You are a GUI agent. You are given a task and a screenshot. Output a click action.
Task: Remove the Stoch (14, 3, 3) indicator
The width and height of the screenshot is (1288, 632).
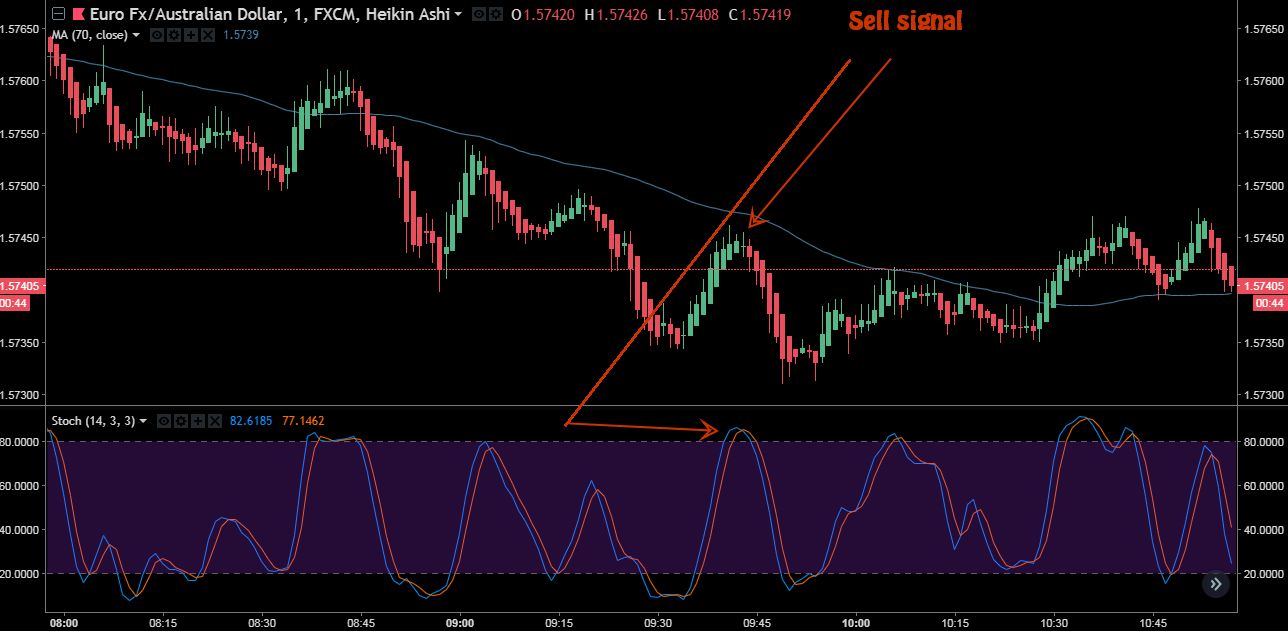point(215,421)
